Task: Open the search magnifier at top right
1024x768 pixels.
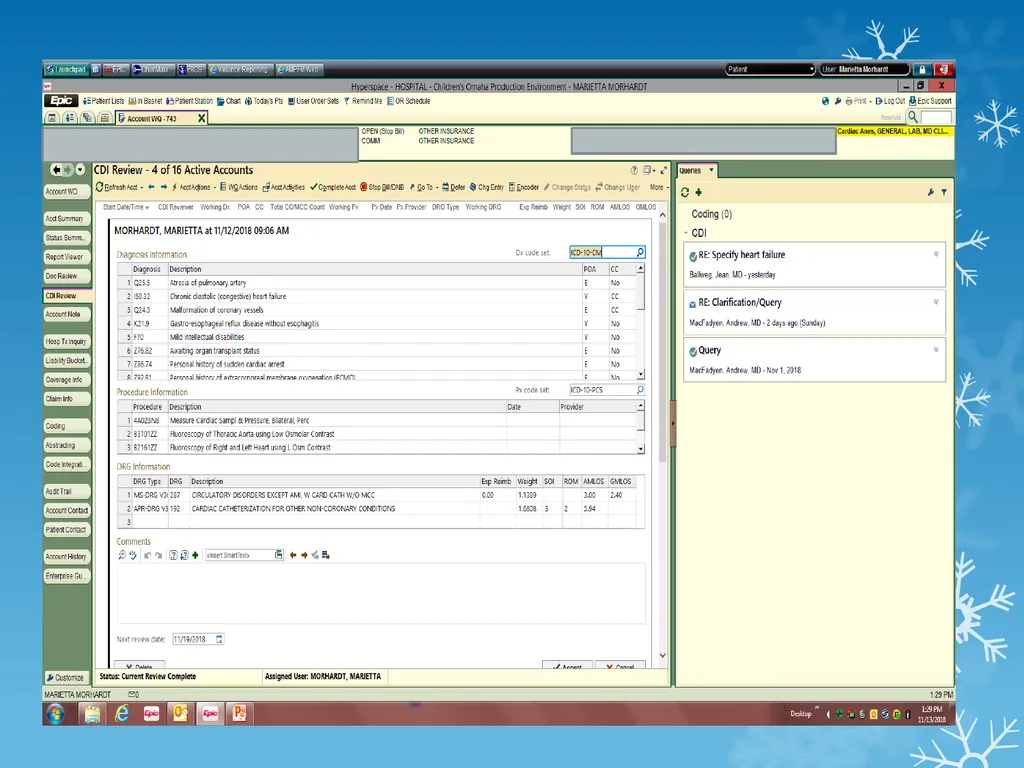Action: point(913,117)
